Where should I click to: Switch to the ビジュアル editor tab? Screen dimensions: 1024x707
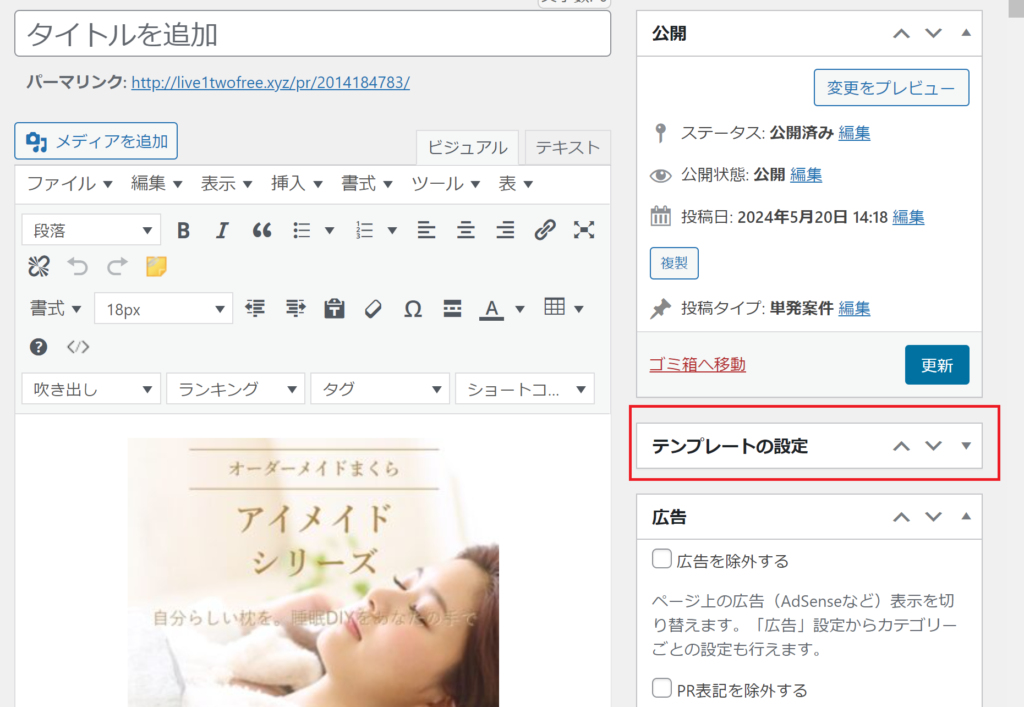[x=467, y=148]
